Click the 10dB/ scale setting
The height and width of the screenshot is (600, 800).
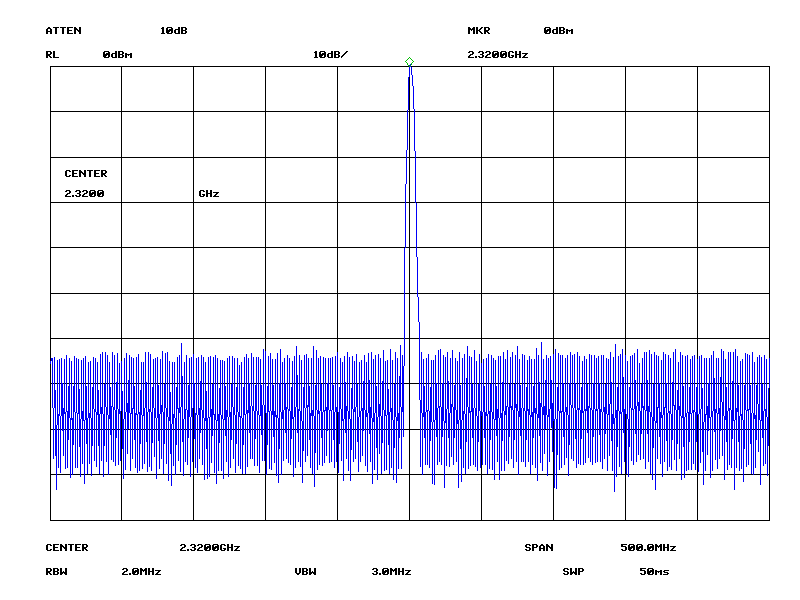330,55
